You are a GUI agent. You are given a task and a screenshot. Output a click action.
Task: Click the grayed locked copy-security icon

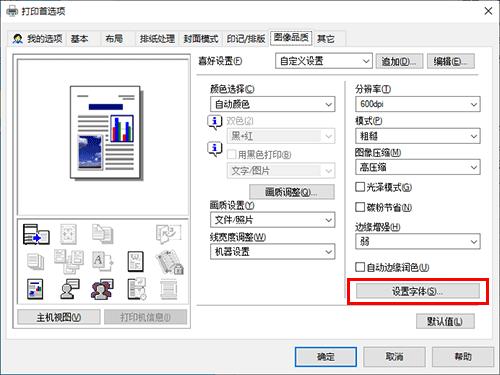(169, 262)
